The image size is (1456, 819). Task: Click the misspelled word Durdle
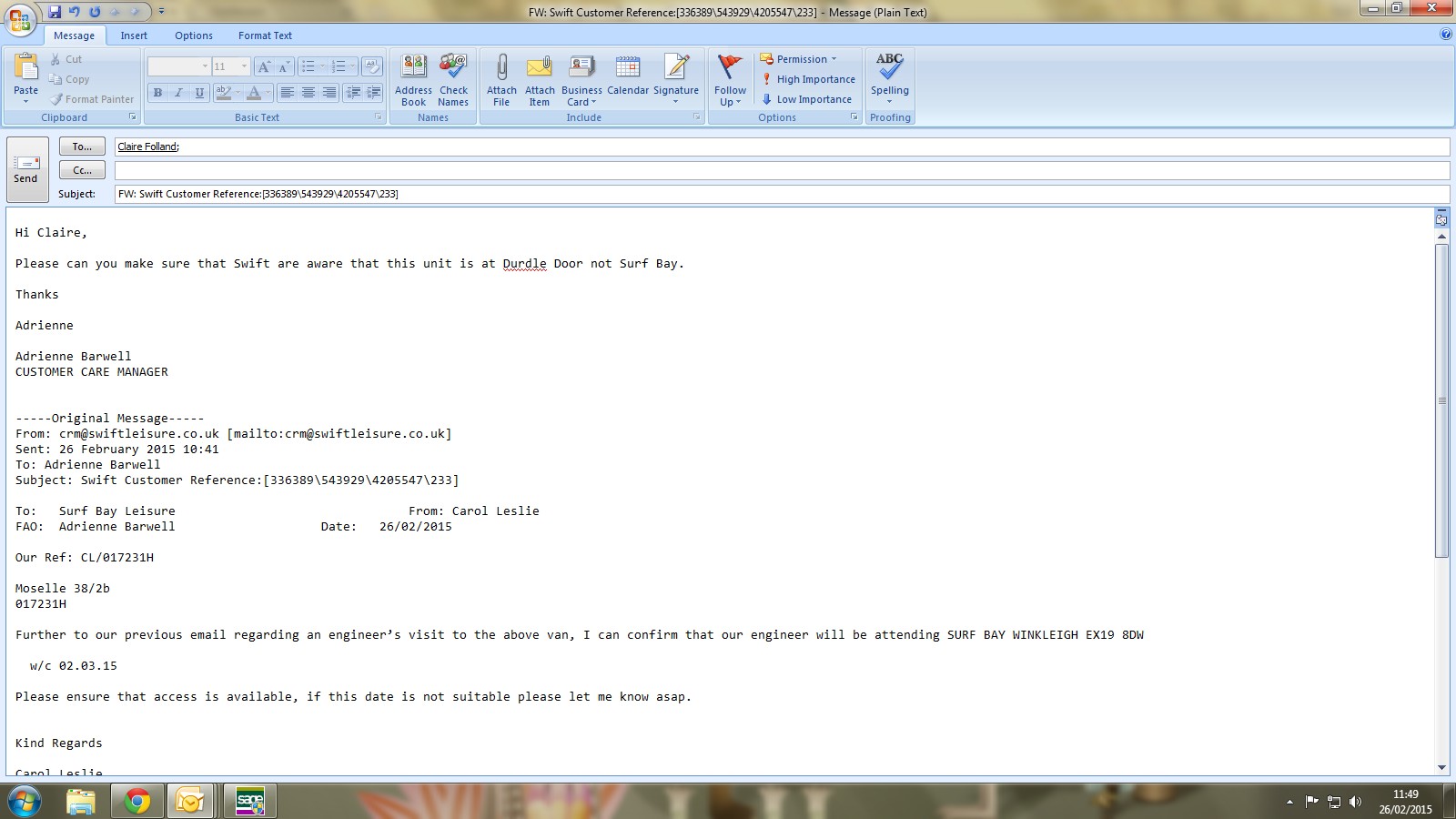point(525,264)
